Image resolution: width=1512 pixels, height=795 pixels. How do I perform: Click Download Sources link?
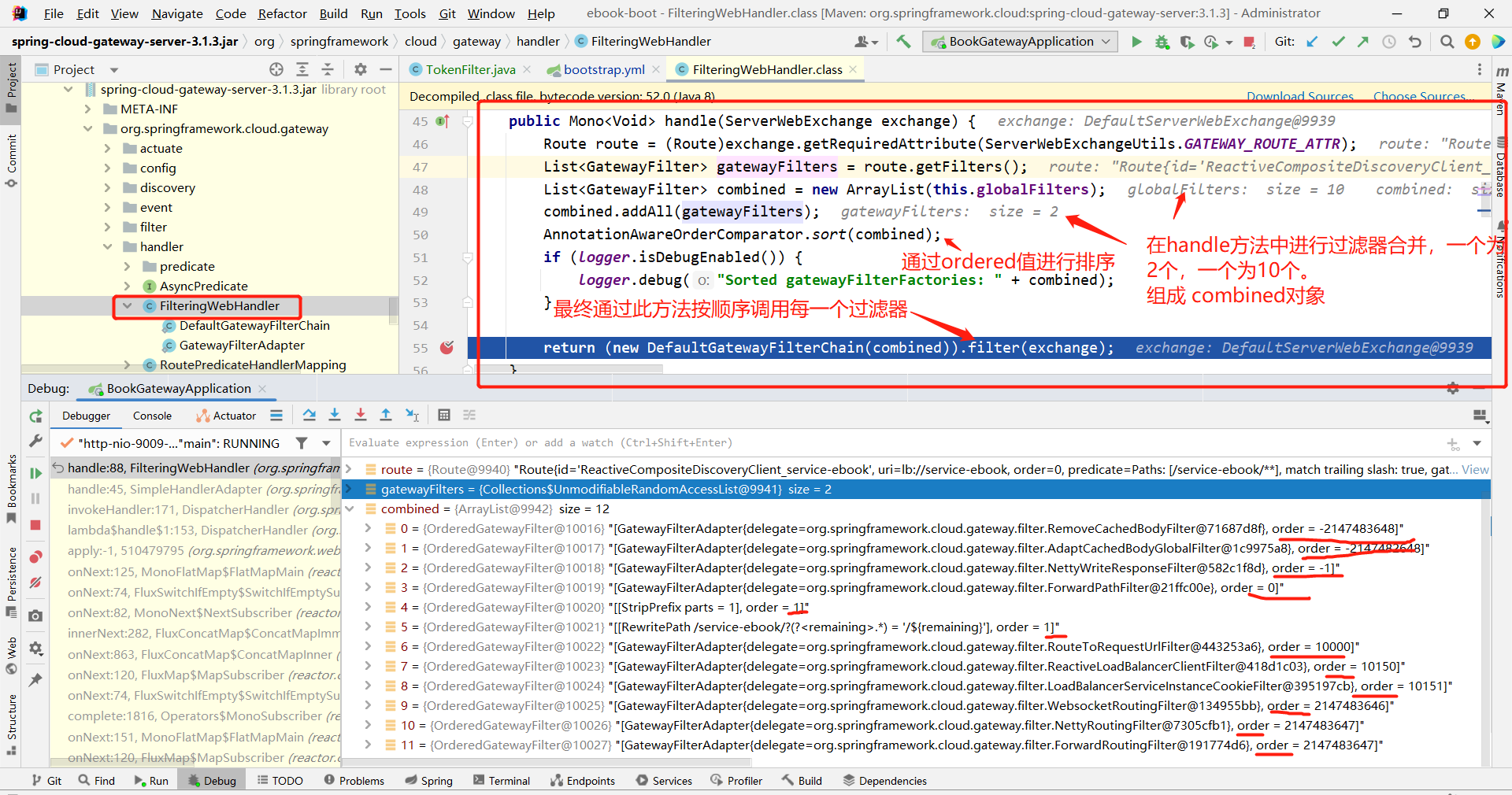[1299, 96]
